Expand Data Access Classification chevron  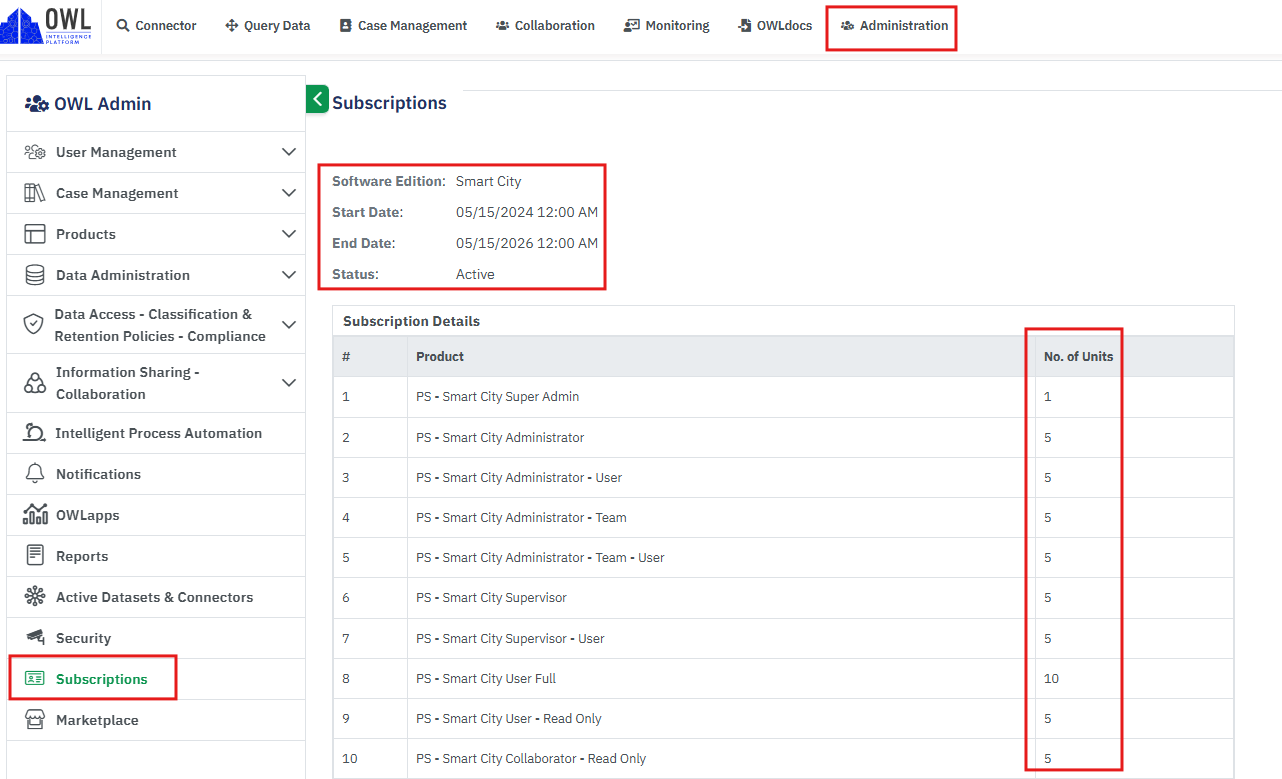click(289, 325)
